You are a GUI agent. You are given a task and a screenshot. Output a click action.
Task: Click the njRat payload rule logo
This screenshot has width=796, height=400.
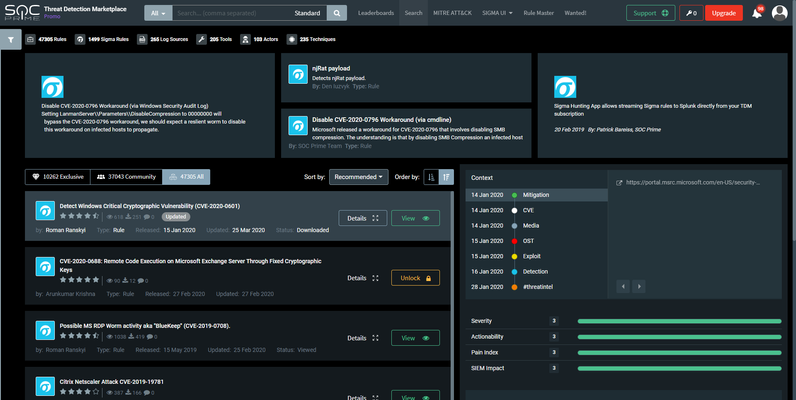tap(298, 74)
